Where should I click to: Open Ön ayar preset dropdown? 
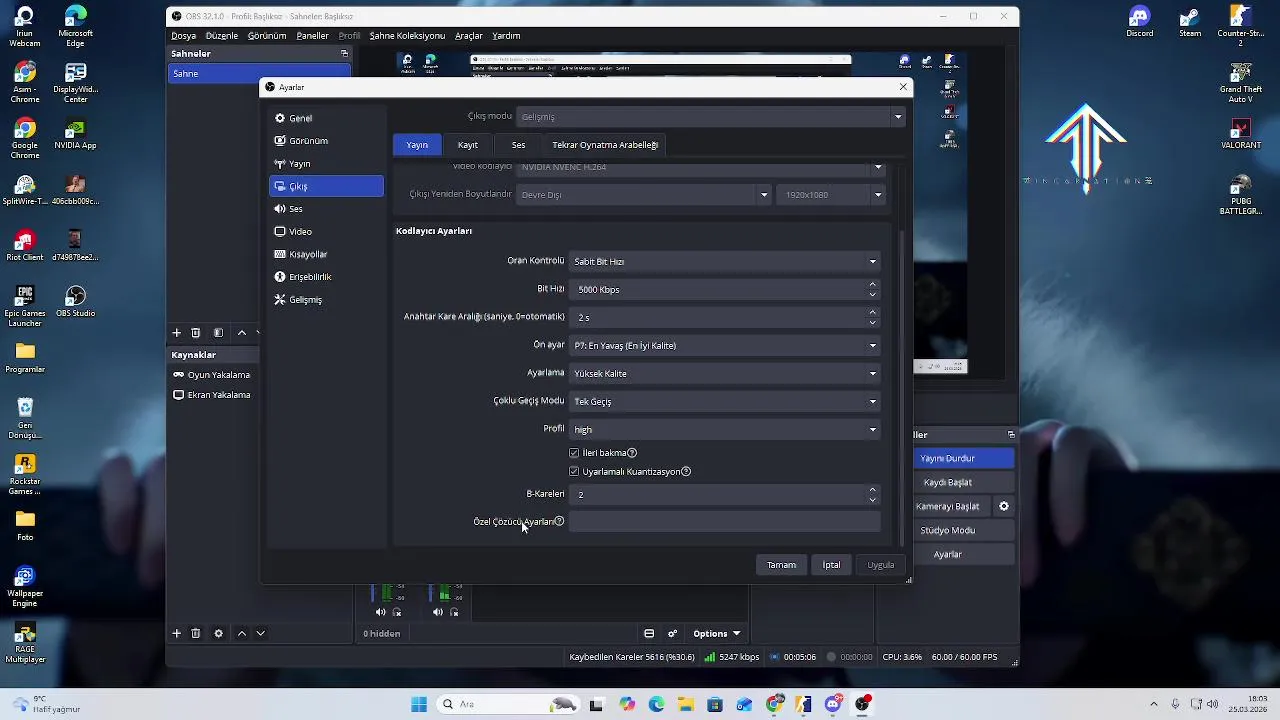tap(724, 346)
